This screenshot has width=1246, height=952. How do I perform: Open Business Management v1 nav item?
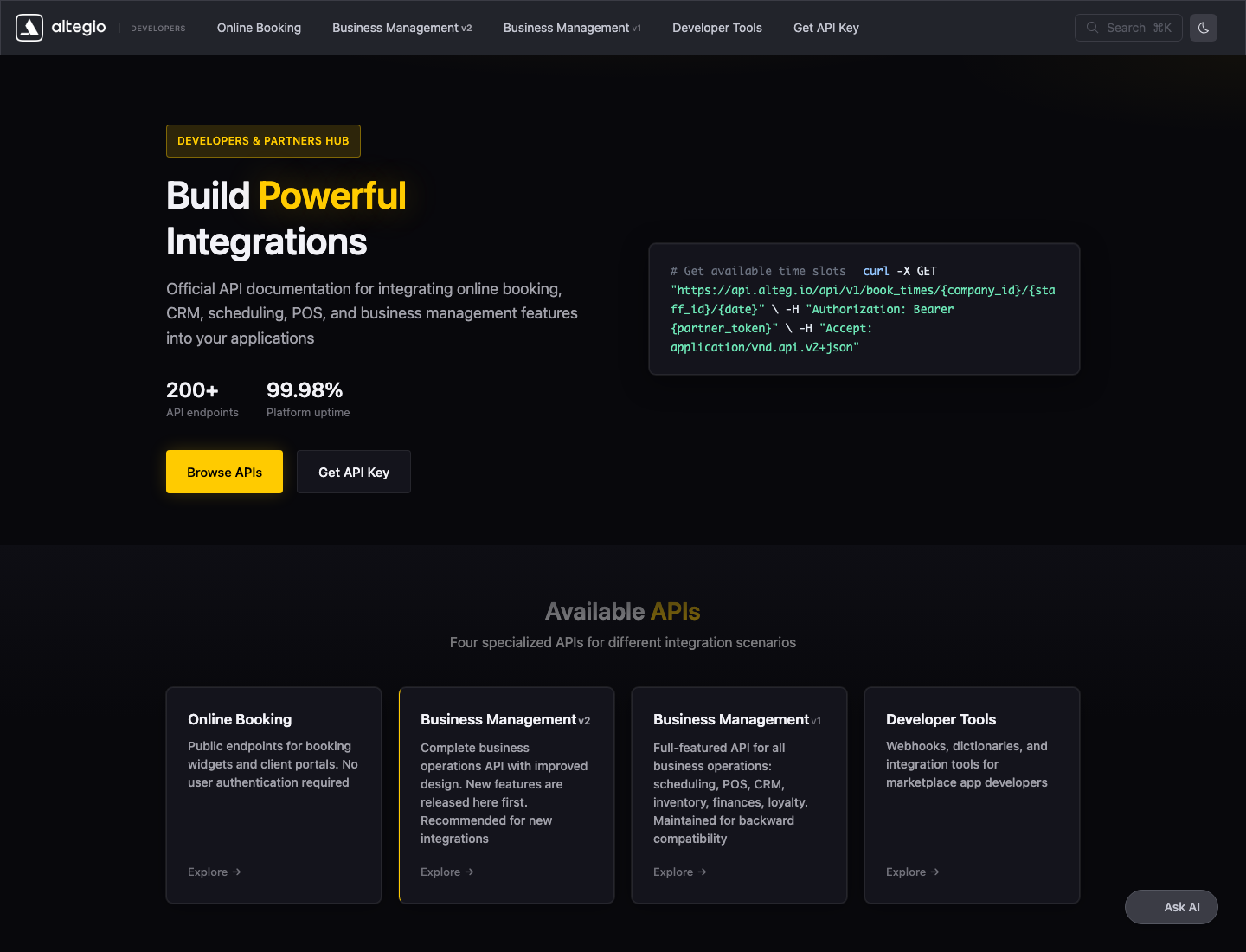572,28
